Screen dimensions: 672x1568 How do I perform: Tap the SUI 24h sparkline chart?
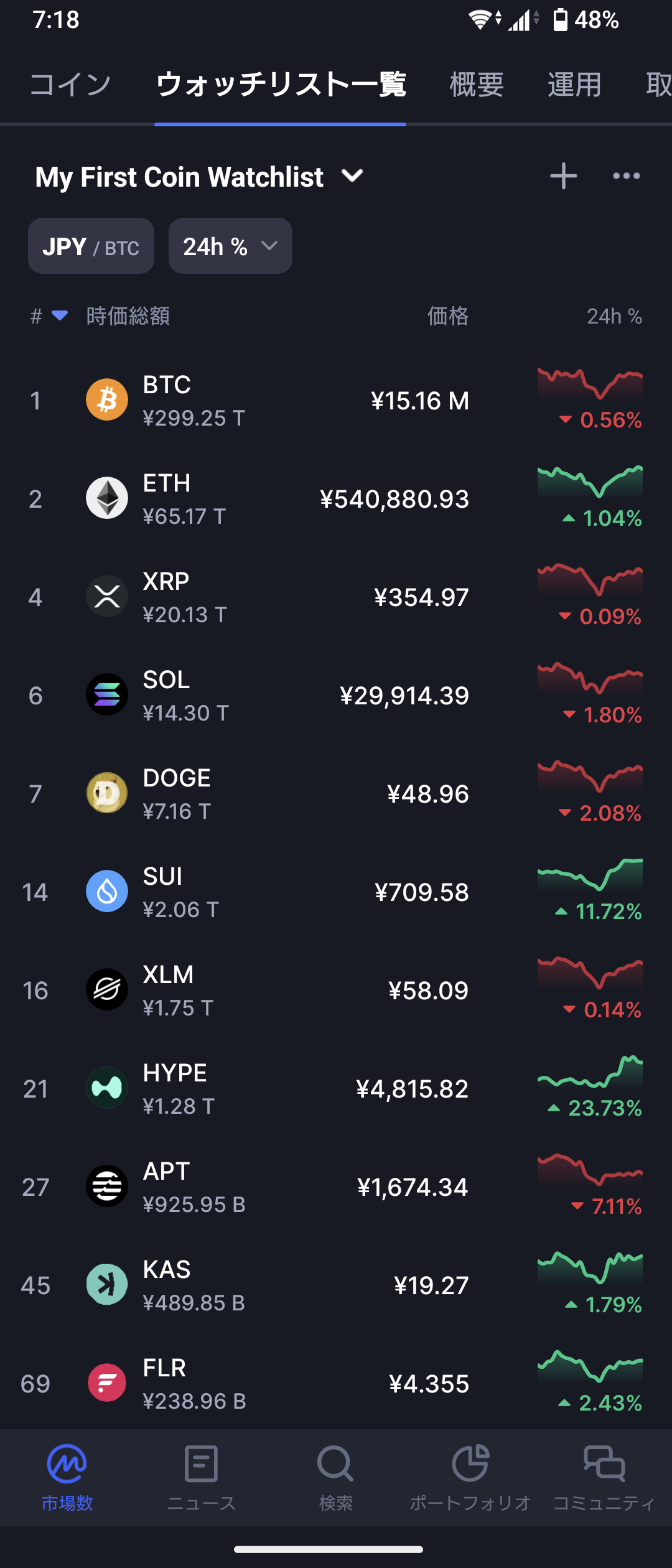point(590,874)
